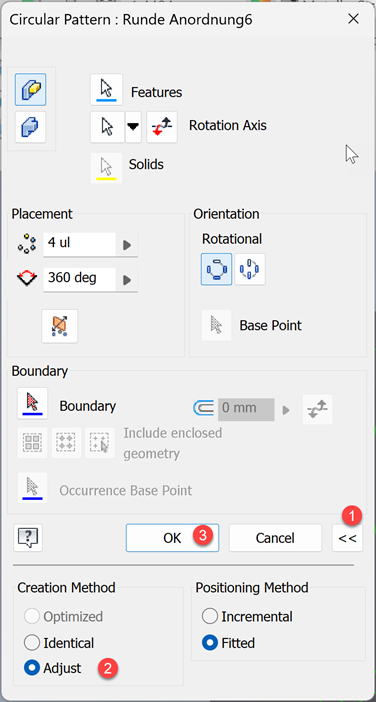
Task: Select the pattern individual features icon
Action: coord(30,90)
